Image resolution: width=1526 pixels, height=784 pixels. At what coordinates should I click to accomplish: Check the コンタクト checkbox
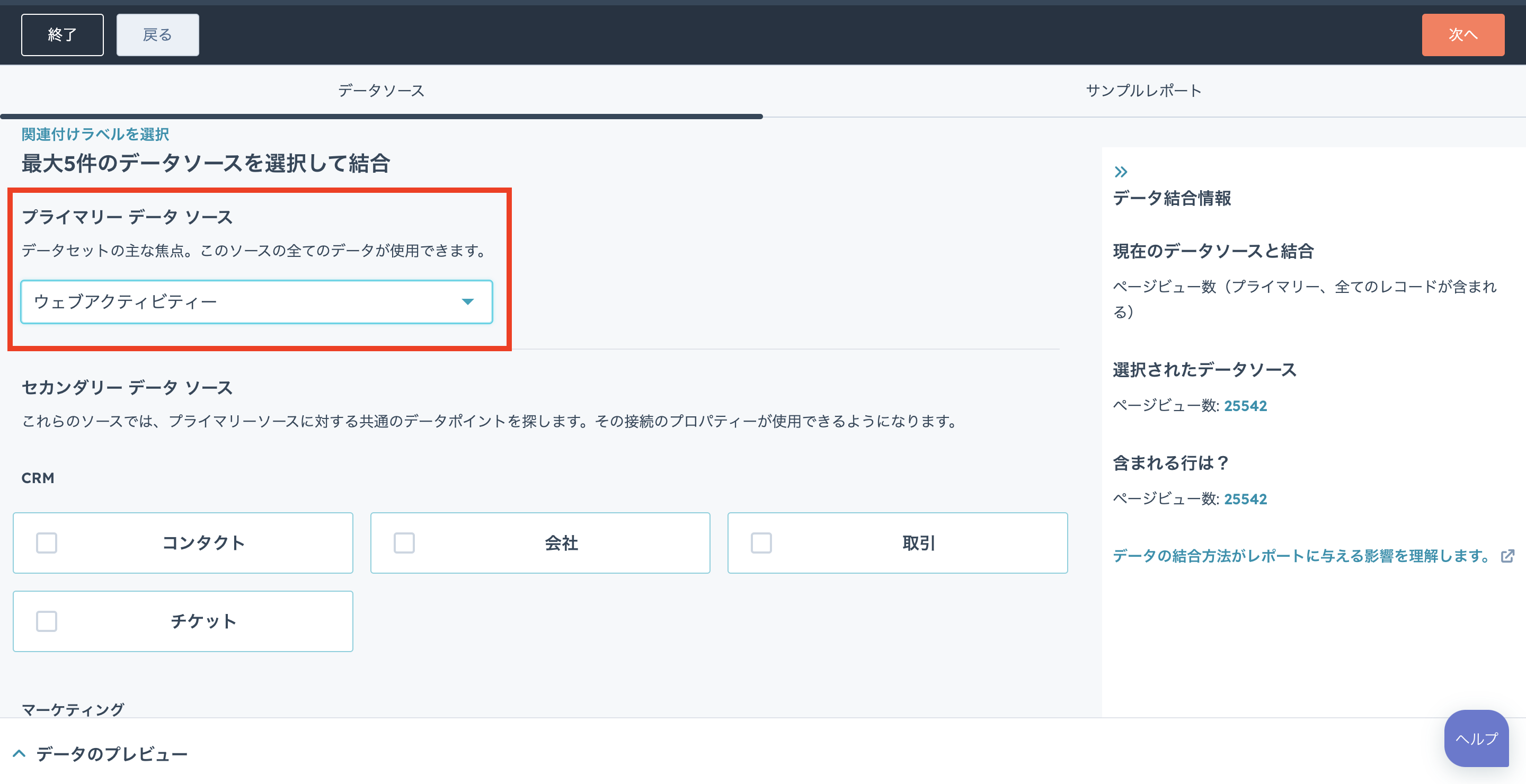point(47,543)
